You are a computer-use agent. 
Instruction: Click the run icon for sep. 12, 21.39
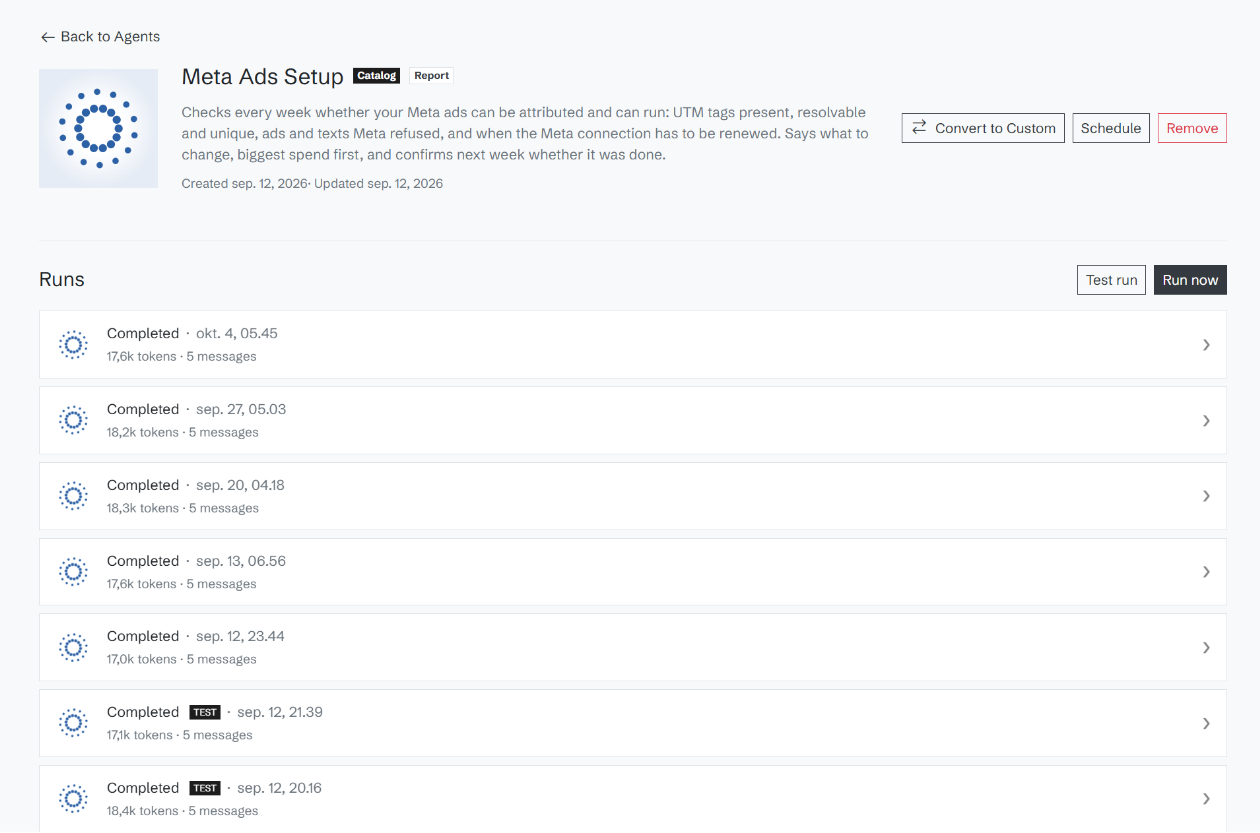coord(73,723)
